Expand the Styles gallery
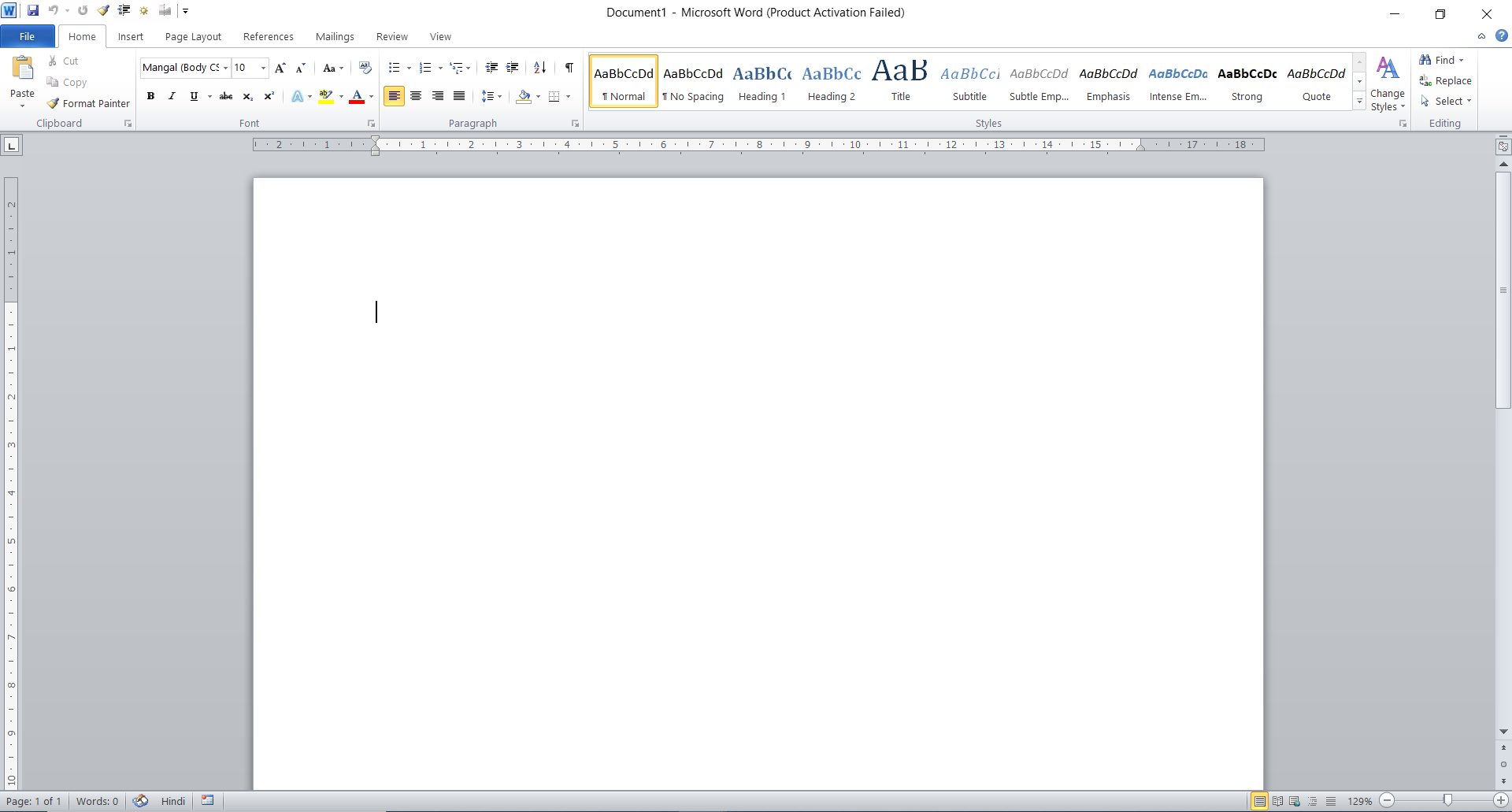 1360,102
